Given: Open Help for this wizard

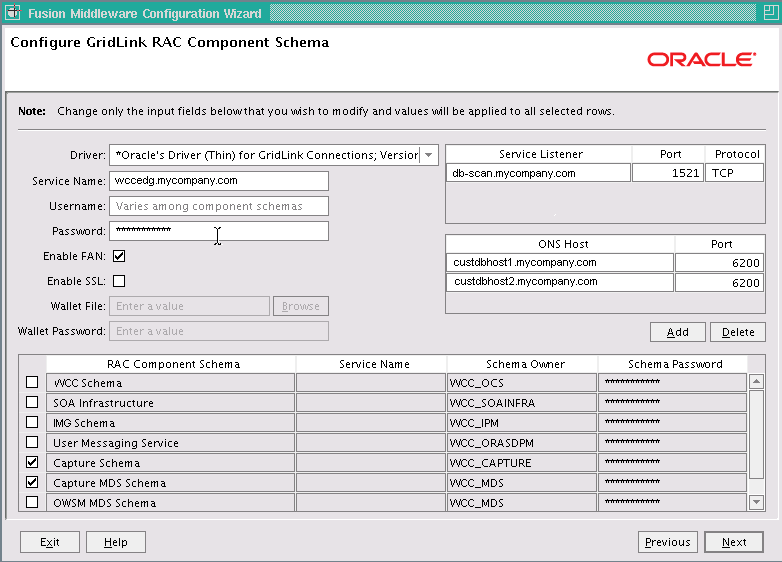Looking at the screenshot, I should click(x=116, y=542).
